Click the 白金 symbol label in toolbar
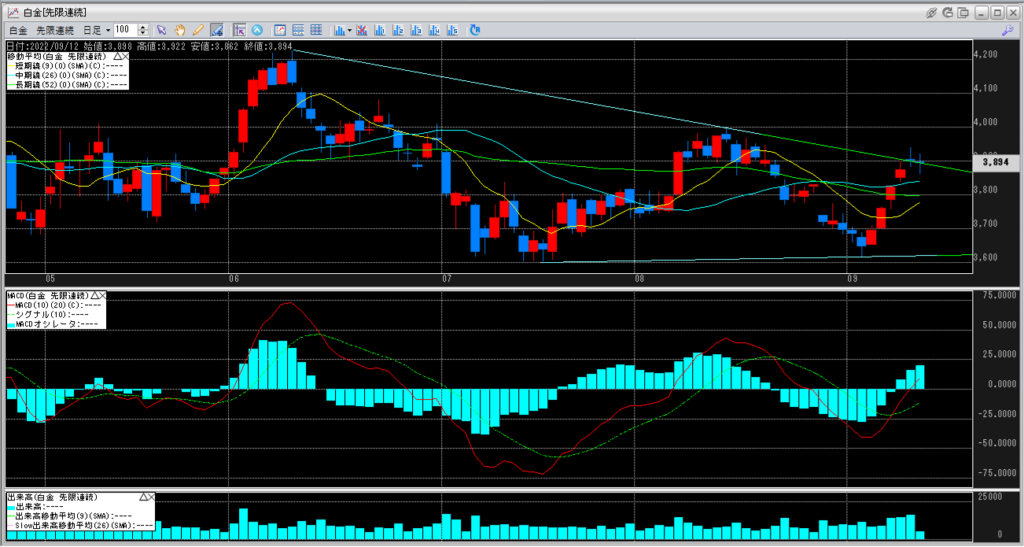This screenshot has width=1024, height=547. [x=18, y=30]
